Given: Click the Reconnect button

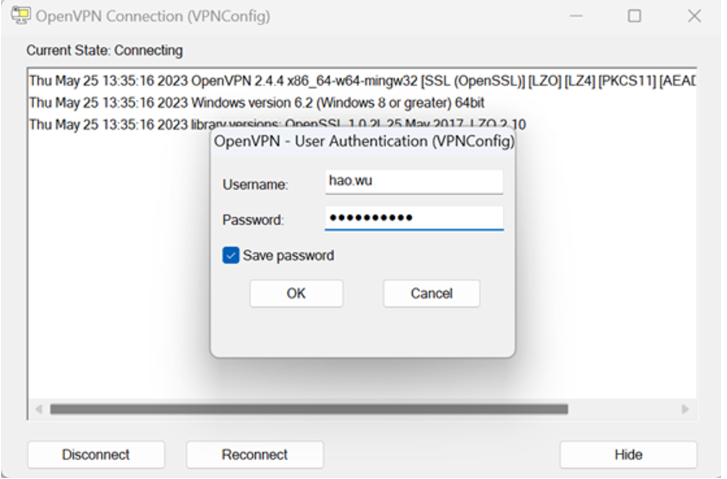Looking at the screenshot, I should pyautogui.click(x=255, y=454).
